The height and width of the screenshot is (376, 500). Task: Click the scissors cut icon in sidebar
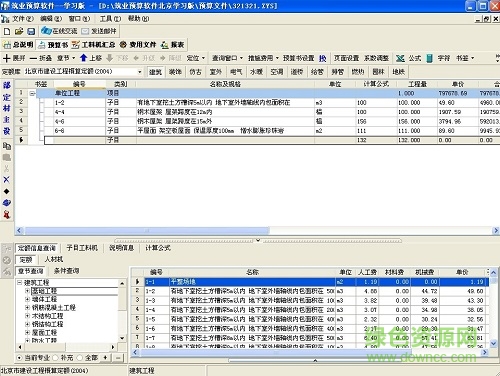click(x=7, y=169)
